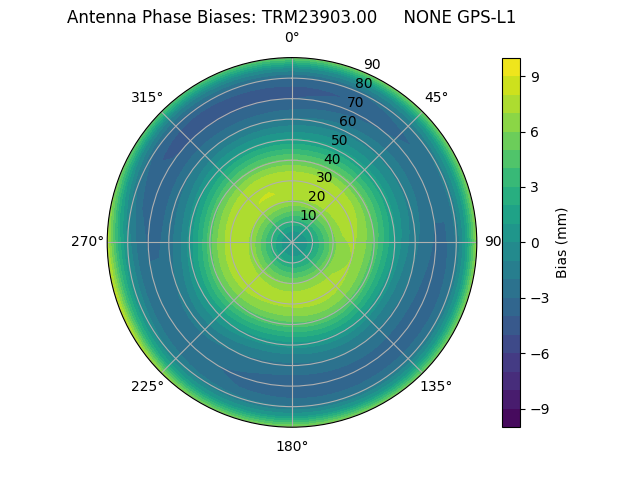Click the radial tick label '60'
The image size is (640, 480).
click(347, 122)
